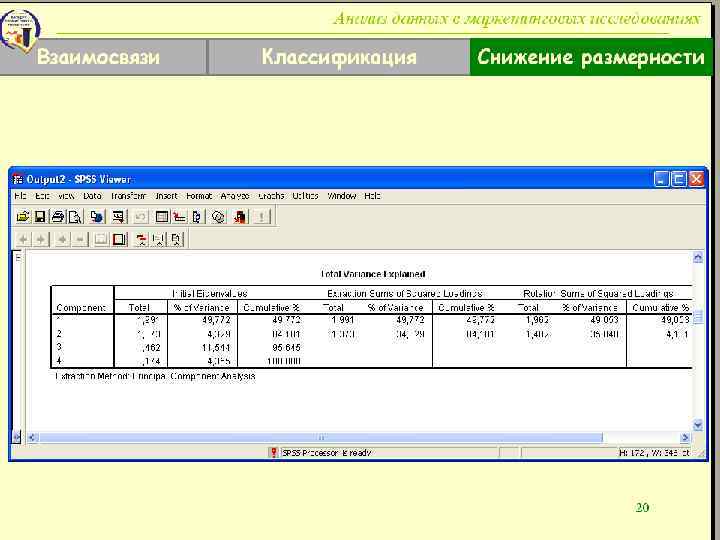
Task: Click the red SPSS processor status icon
Action: (274, 453)
